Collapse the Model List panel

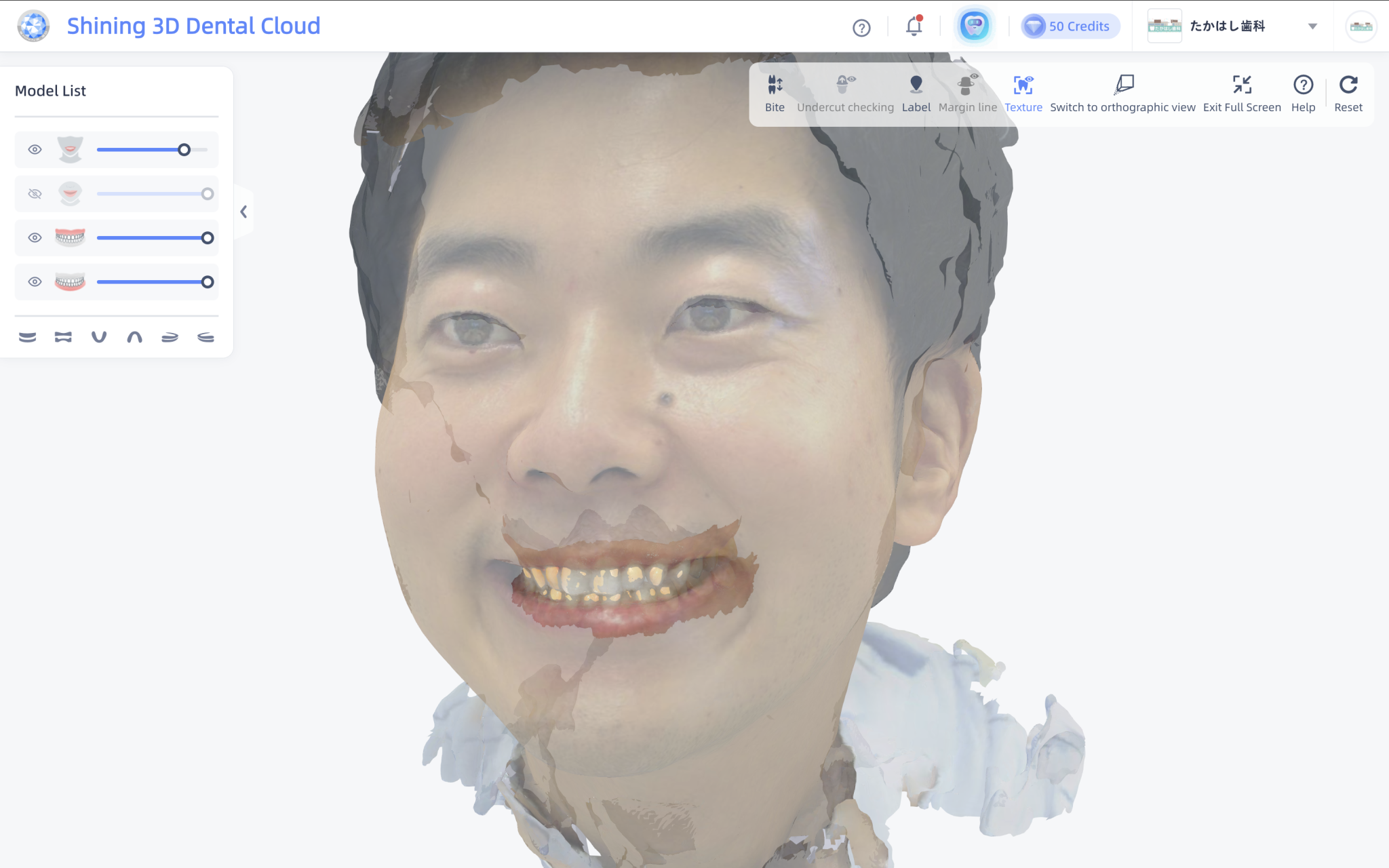pyautogui.click(x=243, y=212)
